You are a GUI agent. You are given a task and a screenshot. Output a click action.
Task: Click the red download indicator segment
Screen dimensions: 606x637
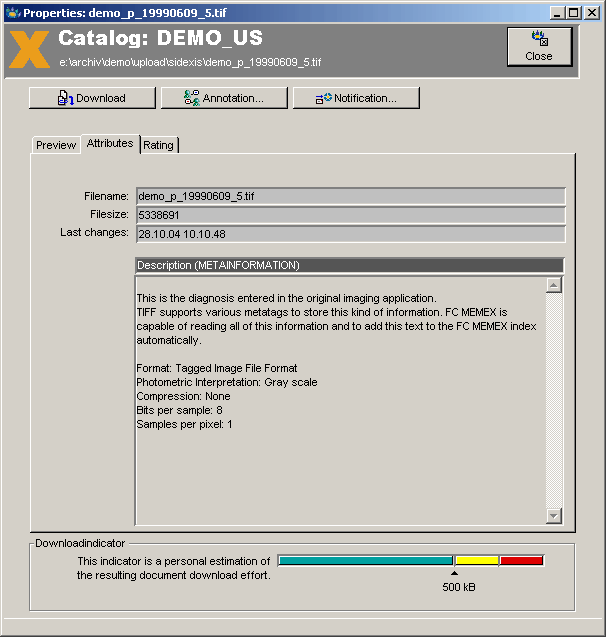[x=521, y=561]
